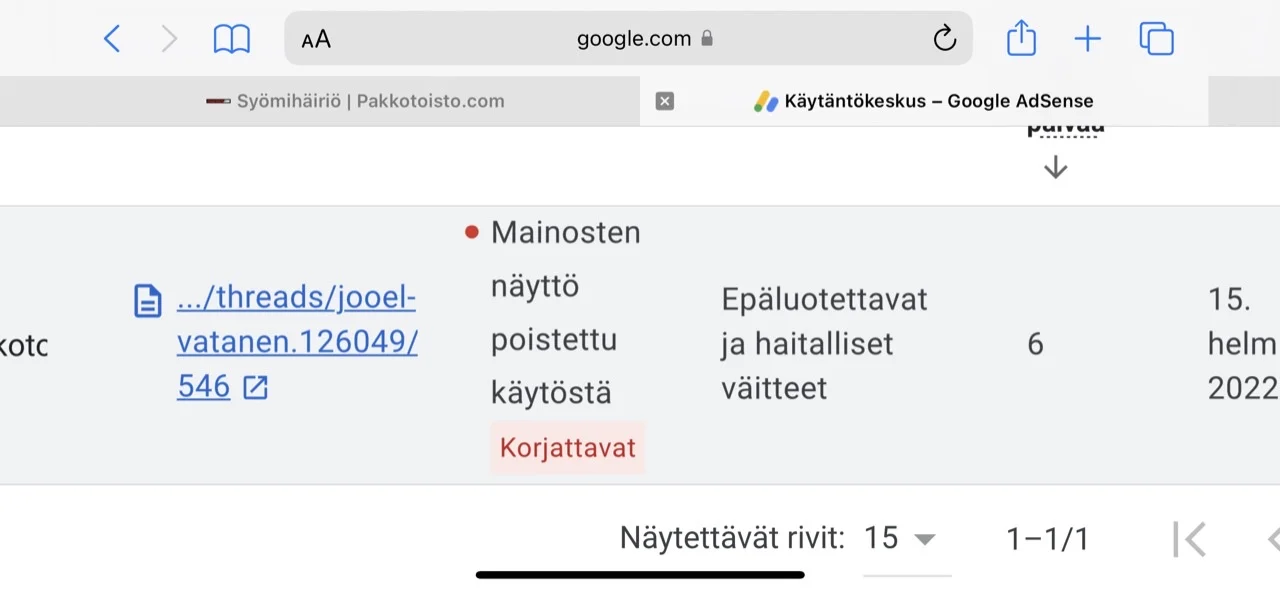
Task: Open the bookmarks book icon
Action: point(231,39)
